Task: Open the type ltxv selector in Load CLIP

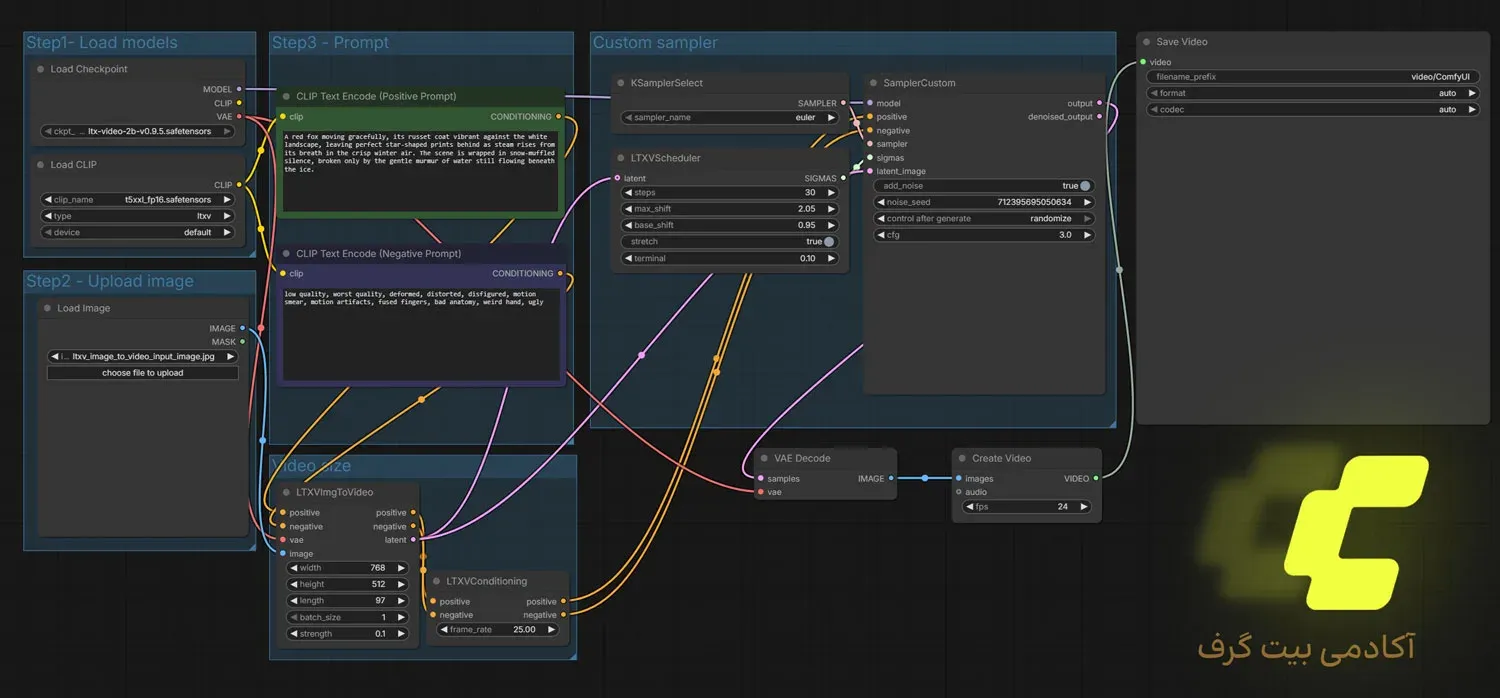Action: pyautogui.click(x=137, y=216)
